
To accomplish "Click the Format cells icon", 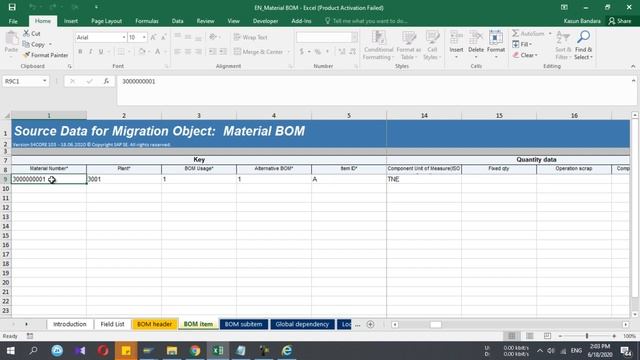I will pyautogui.click(x=496, y=38).
